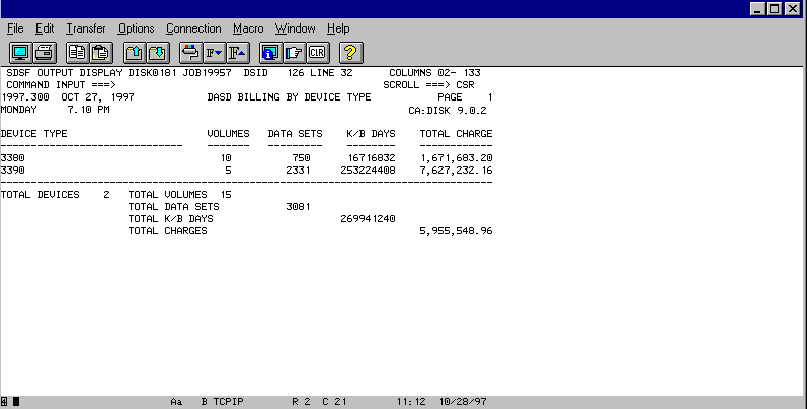The width and height of the screenshot is (807, 409).
Task: Click the status bar indicator at far left
Action: click(x=4, y=401)
